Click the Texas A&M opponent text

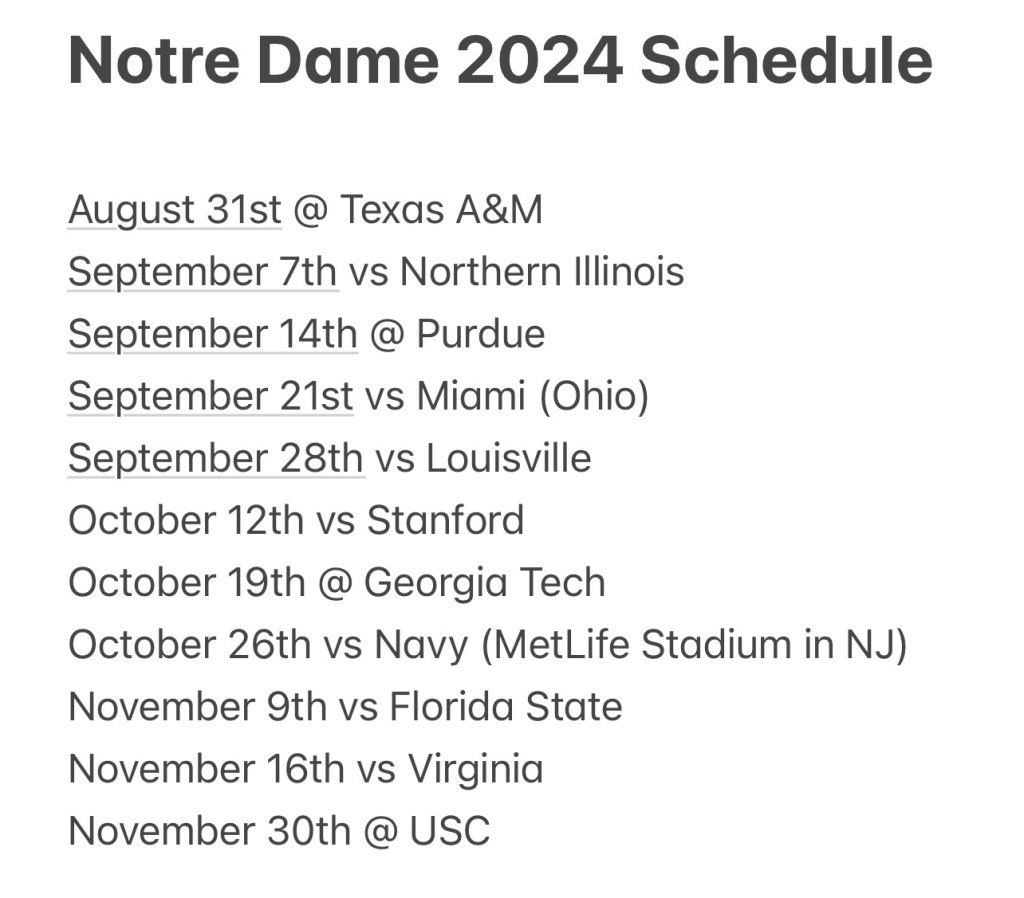441,211
